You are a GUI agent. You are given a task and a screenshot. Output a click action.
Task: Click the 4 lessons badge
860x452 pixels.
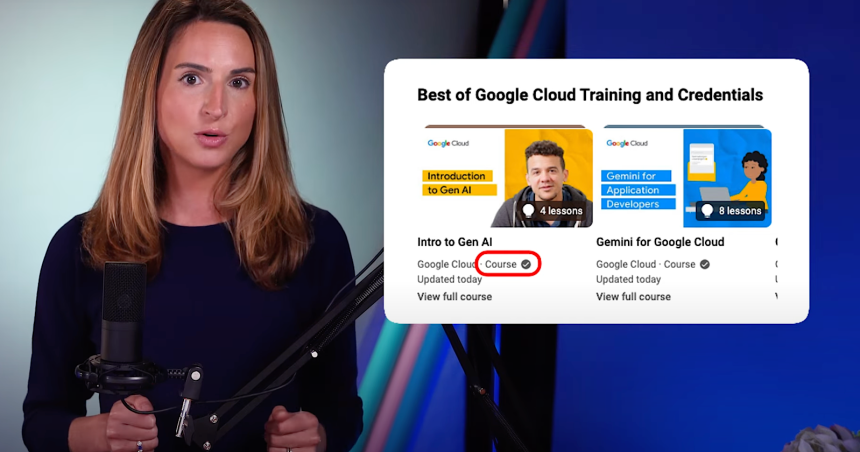coord(551,211)
